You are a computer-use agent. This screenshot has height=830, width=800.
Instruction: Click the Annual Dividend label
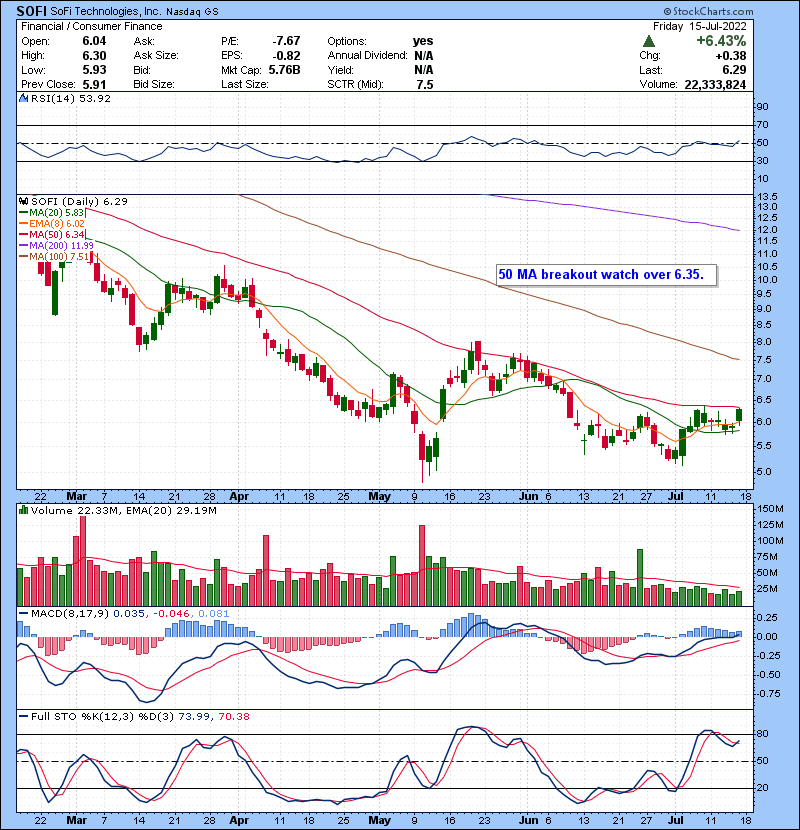pyautogui.click(x=367, y=56)
